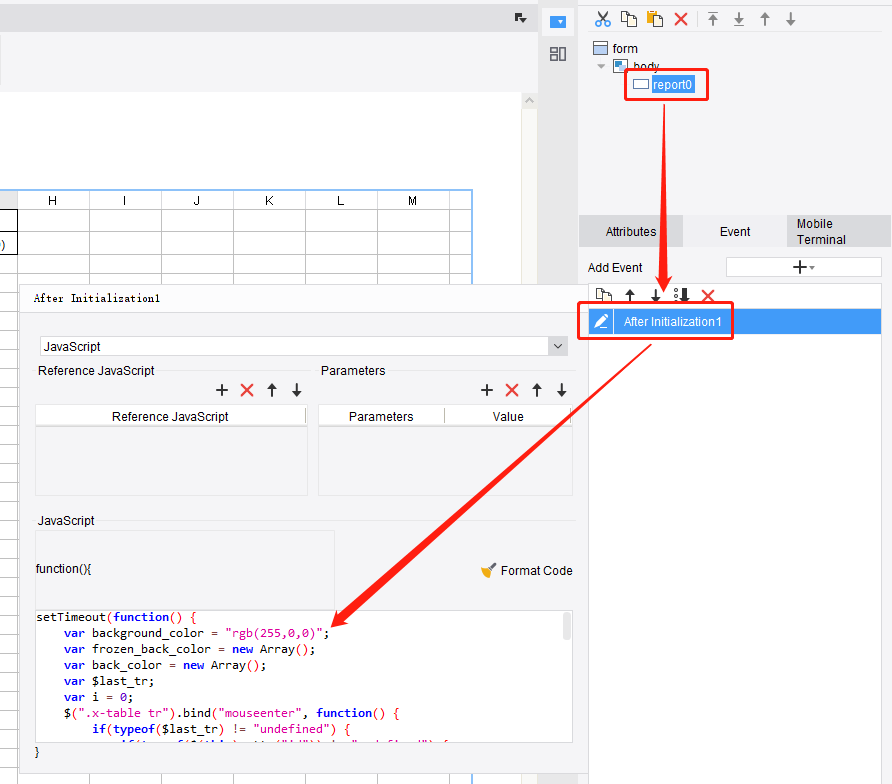Click the Cut scissors icon in widget tree toolbar

point(602,19)
